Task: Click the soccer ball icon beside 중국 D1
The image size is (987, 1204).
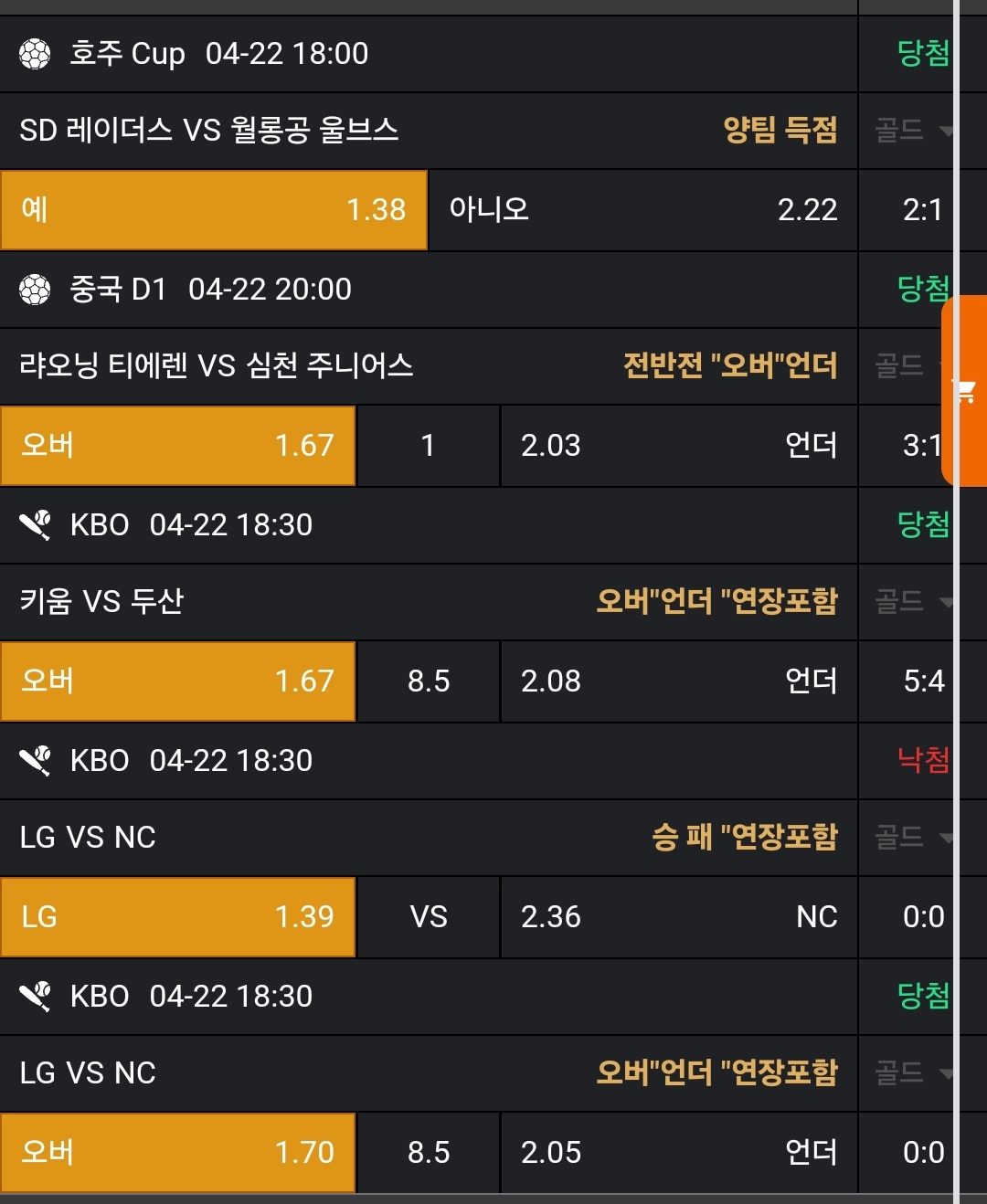Action: pos(35,290)
